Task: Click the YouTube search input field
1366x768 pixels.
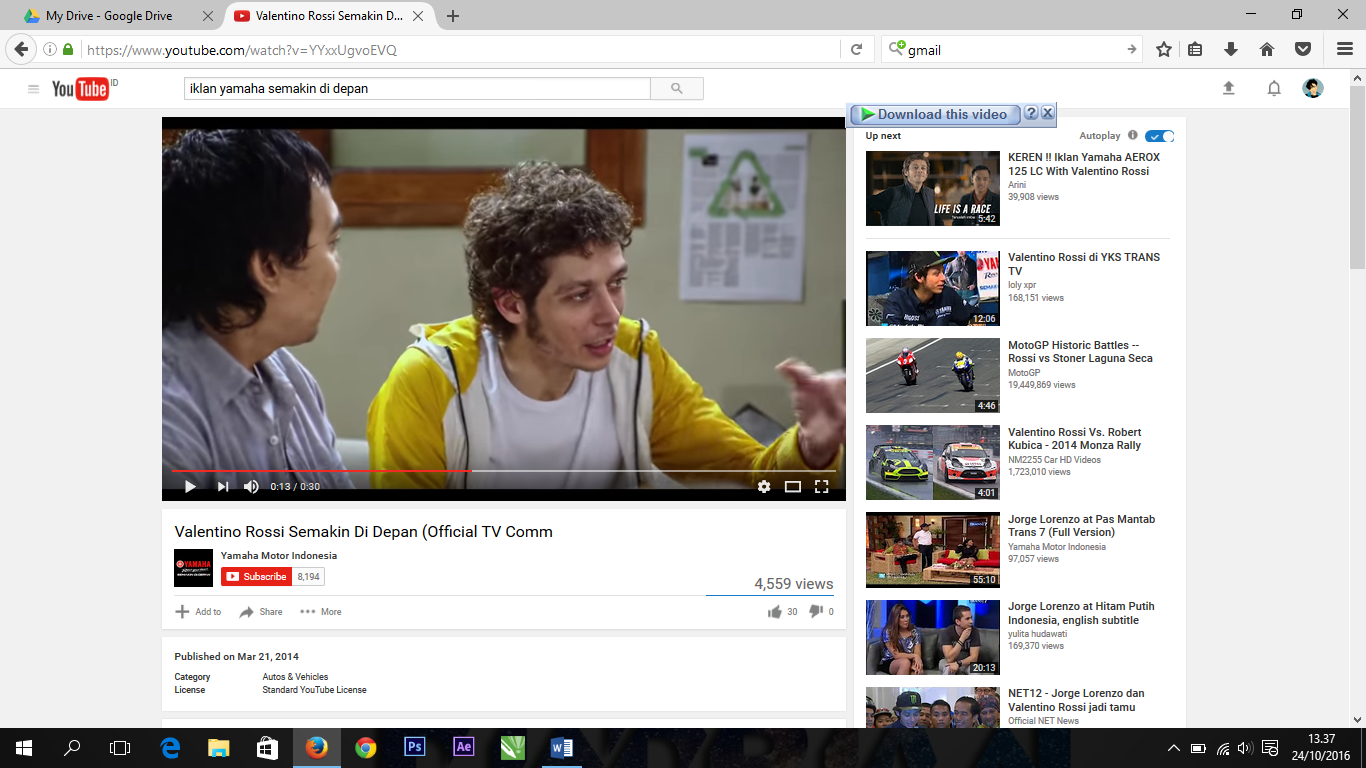Action: [x=417, y=89]
